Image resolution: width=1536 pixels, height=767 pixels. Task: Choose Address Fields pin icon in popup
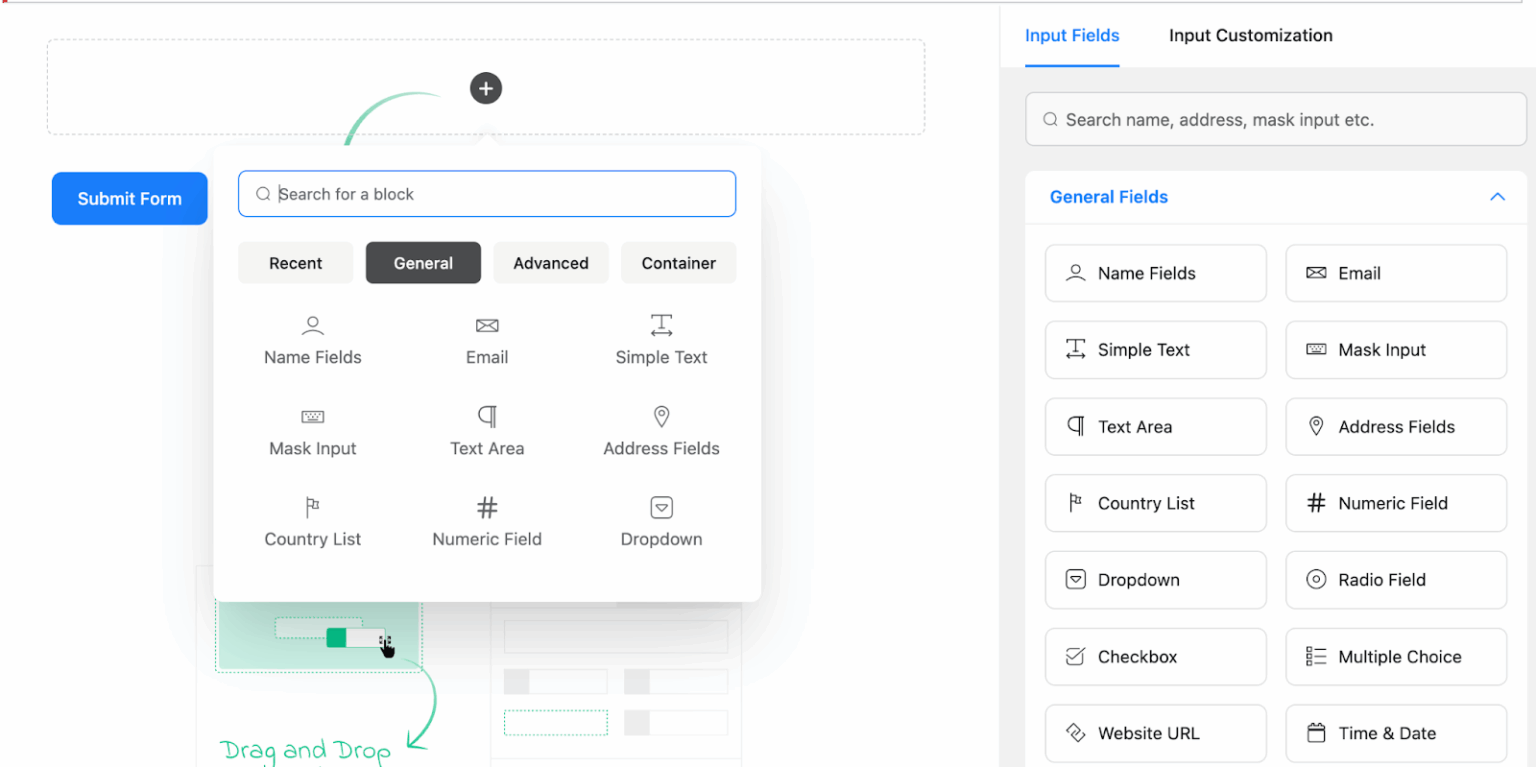(x=661, y=417)
